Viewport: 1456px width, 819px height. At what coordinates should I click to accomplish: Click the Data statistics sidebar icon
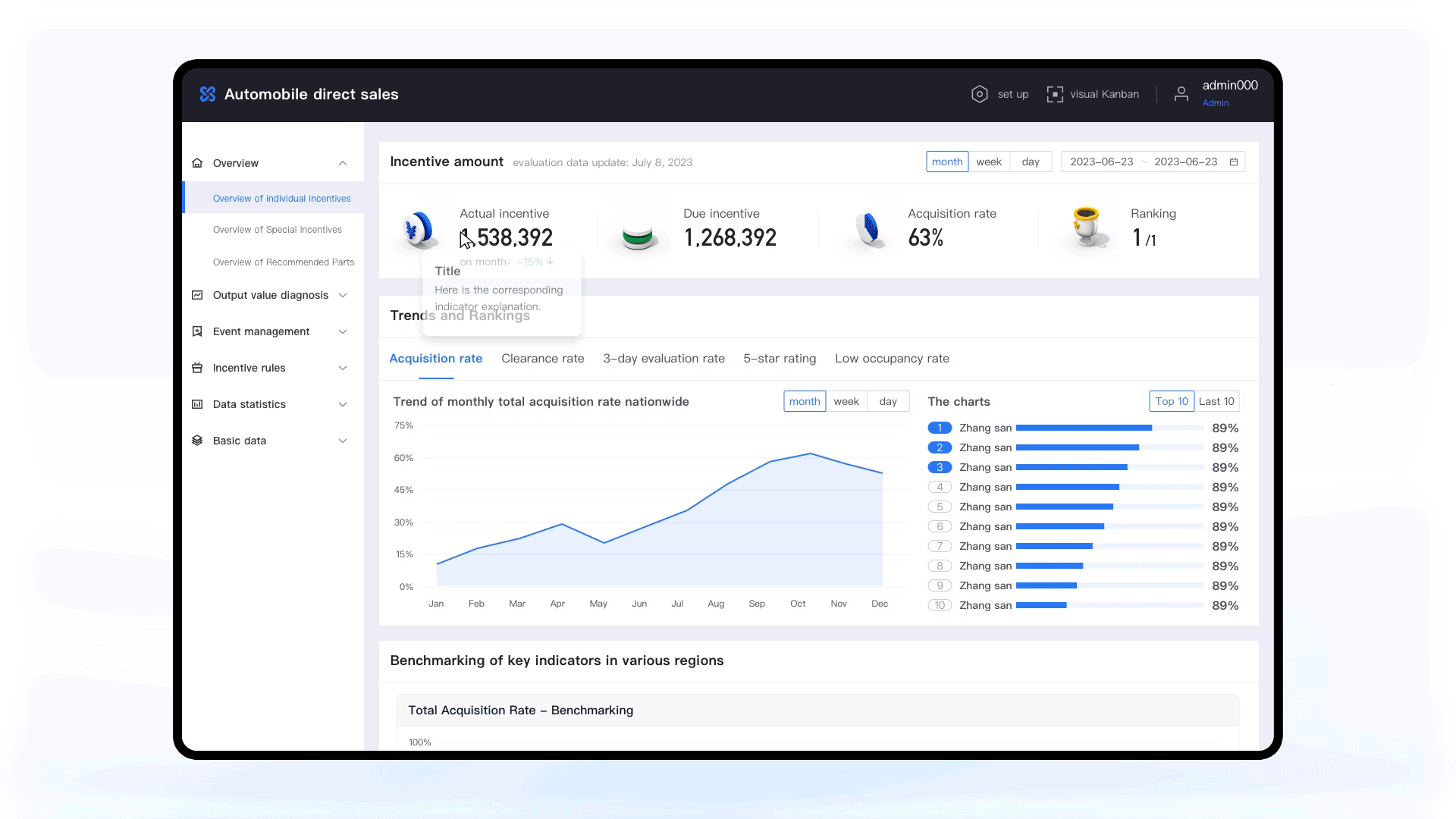pyautogui.click(x=197, y=404)
